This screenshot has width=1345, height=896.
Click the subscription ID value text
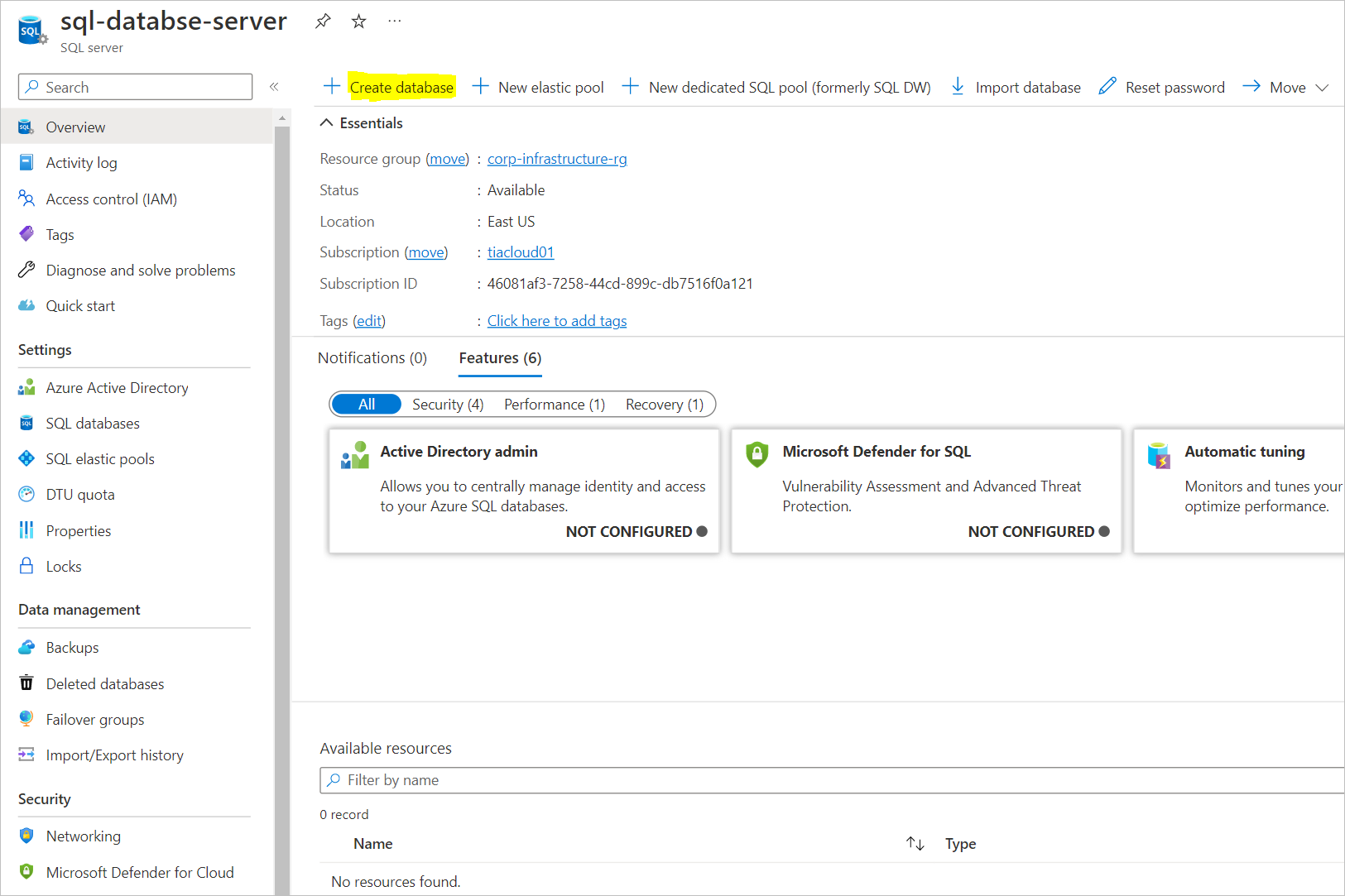tap(620, 284)
